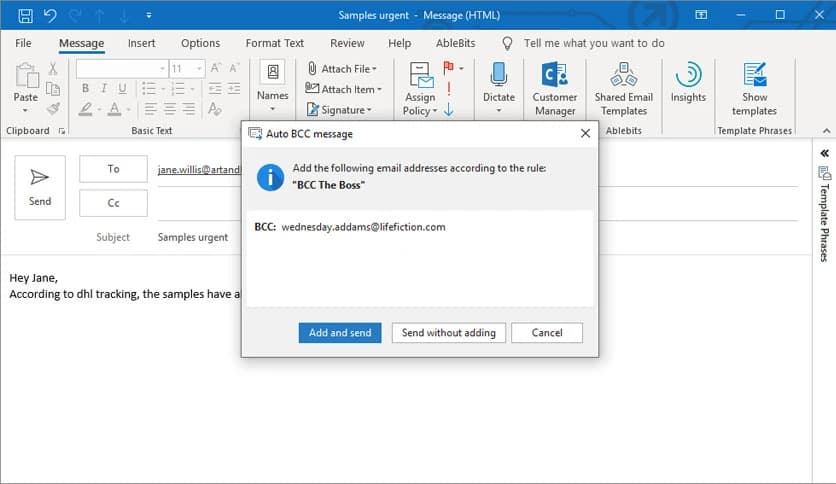The height and width of the screenshot is (484, 836).
Task: Mark message as High Importance
Action: click(x=449, y=88)
